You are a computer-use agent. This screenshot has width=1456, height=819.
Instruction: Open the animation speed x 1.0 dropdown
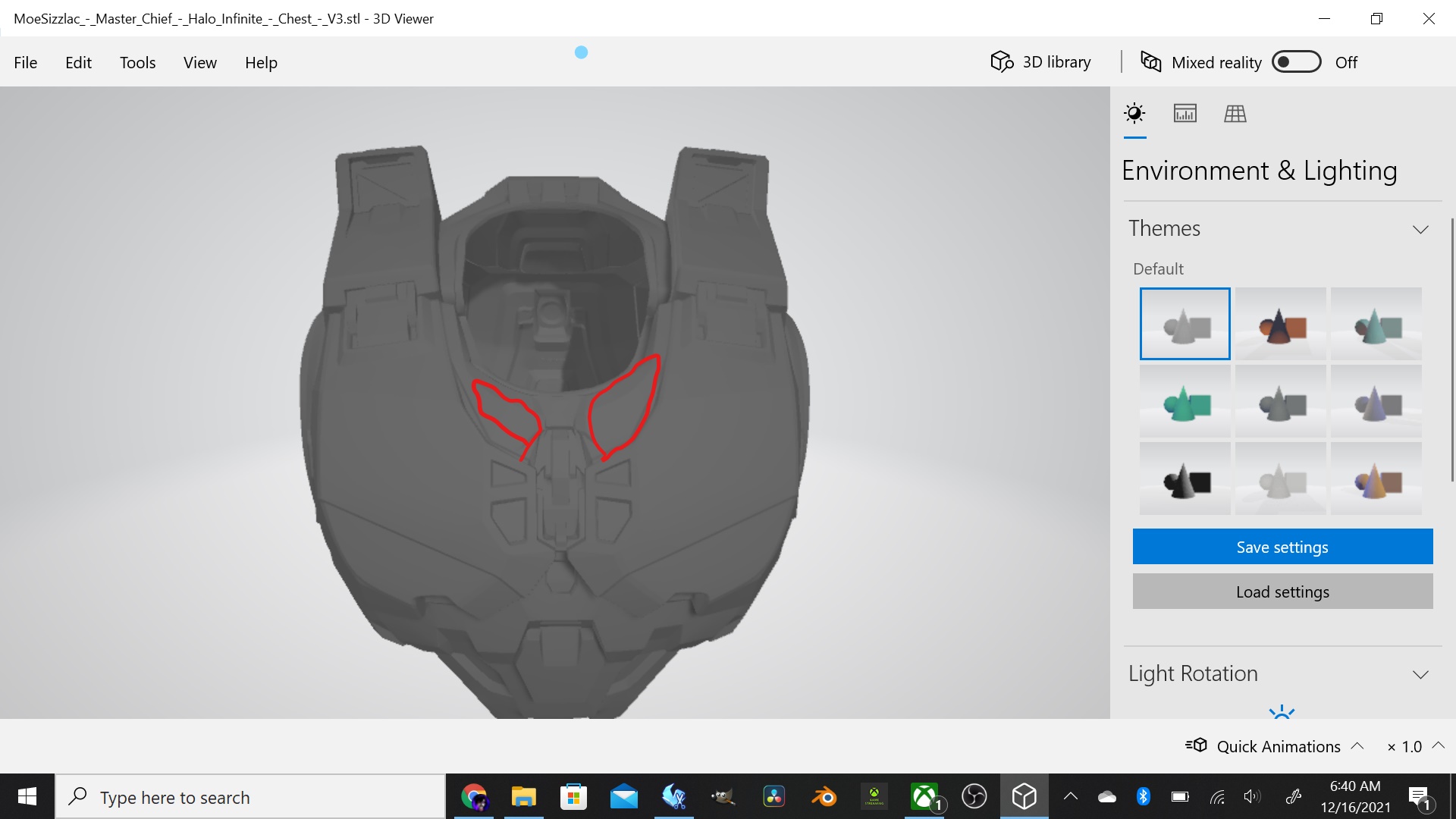(1415, 746)
